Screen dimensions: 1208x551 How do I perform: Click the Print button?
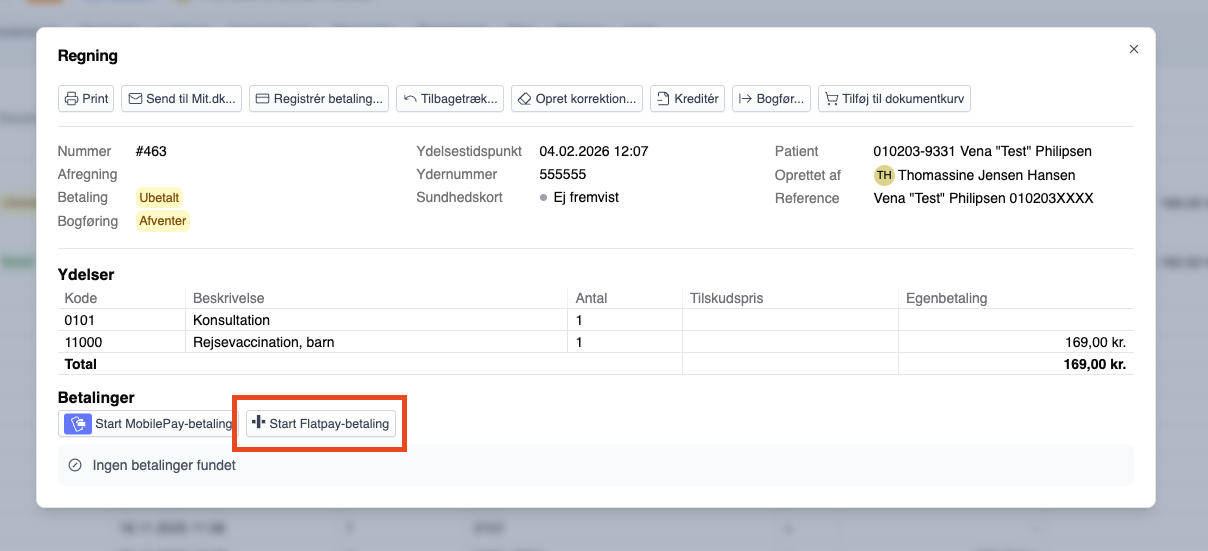click(x=86, y=99)
